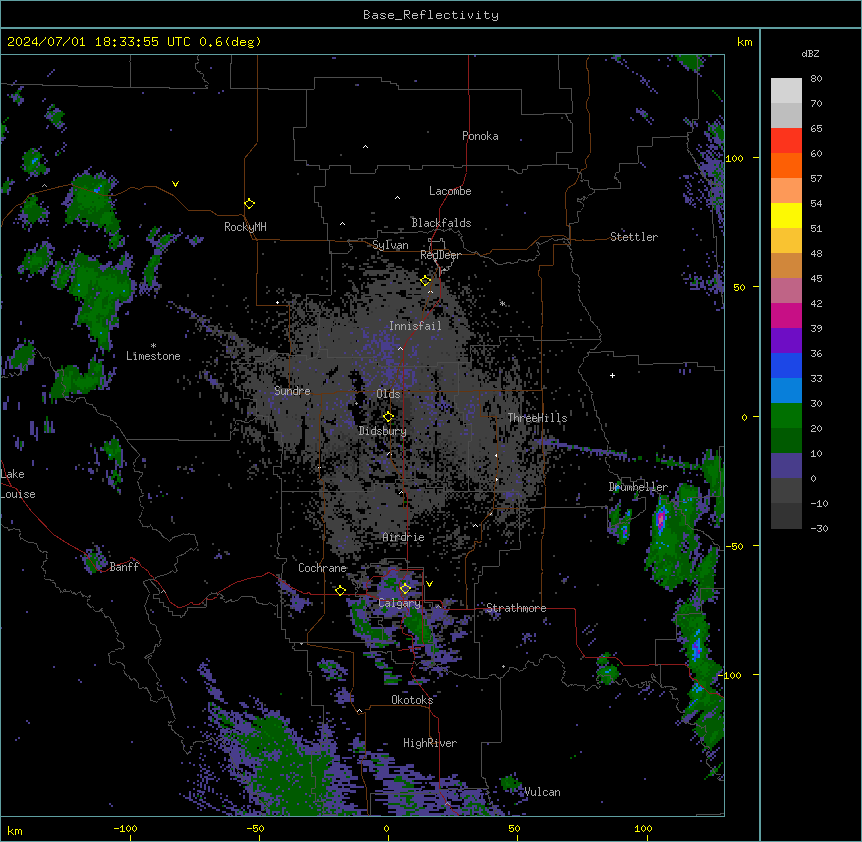This screenshot has height=842, width=862.
Task: Click the Didsbury town label
Action: coord(382,431)
